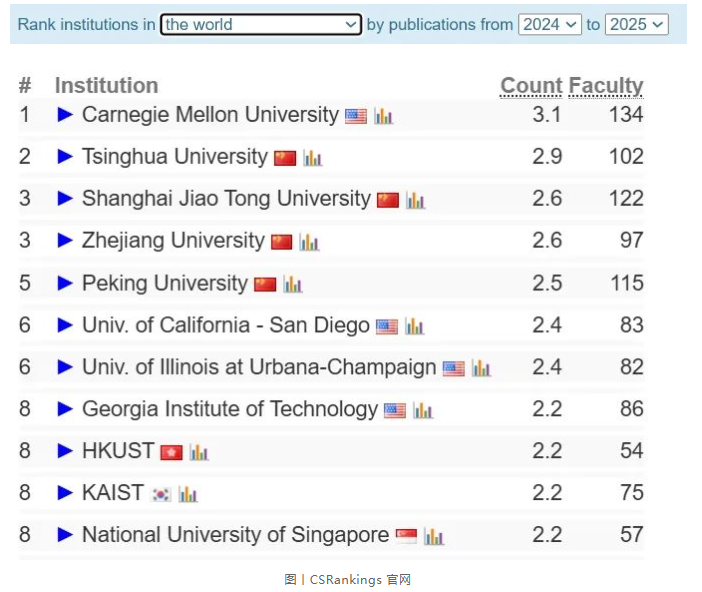Click the Faculty column header
Screen dimensions: 702x592
[x=606, y=86]
